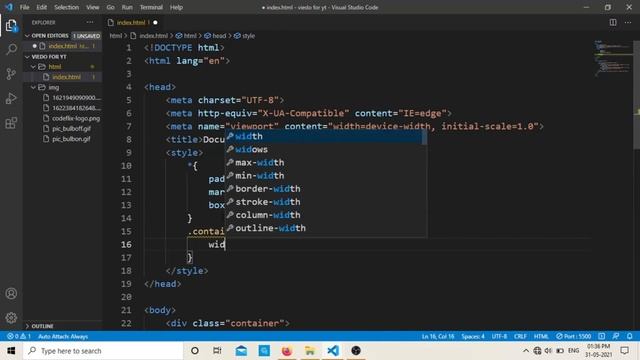Click 'Ln 16, Col 16' in status bar
640x360 pixels.
coord(438,336)
